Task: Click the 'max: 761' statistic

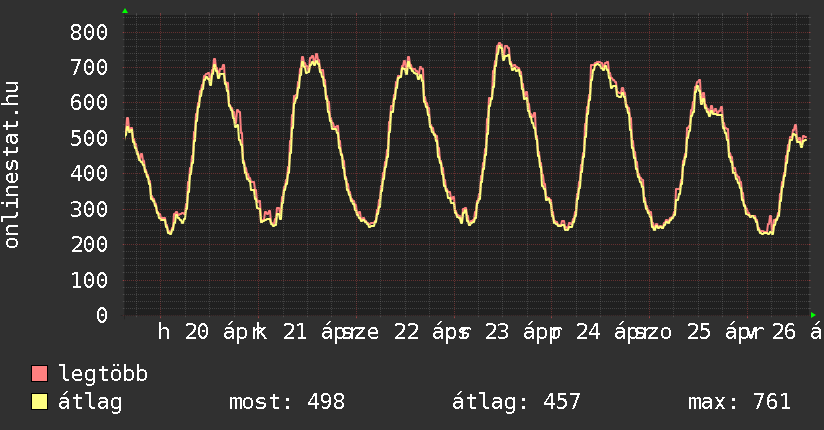Action: click(739, 402)
